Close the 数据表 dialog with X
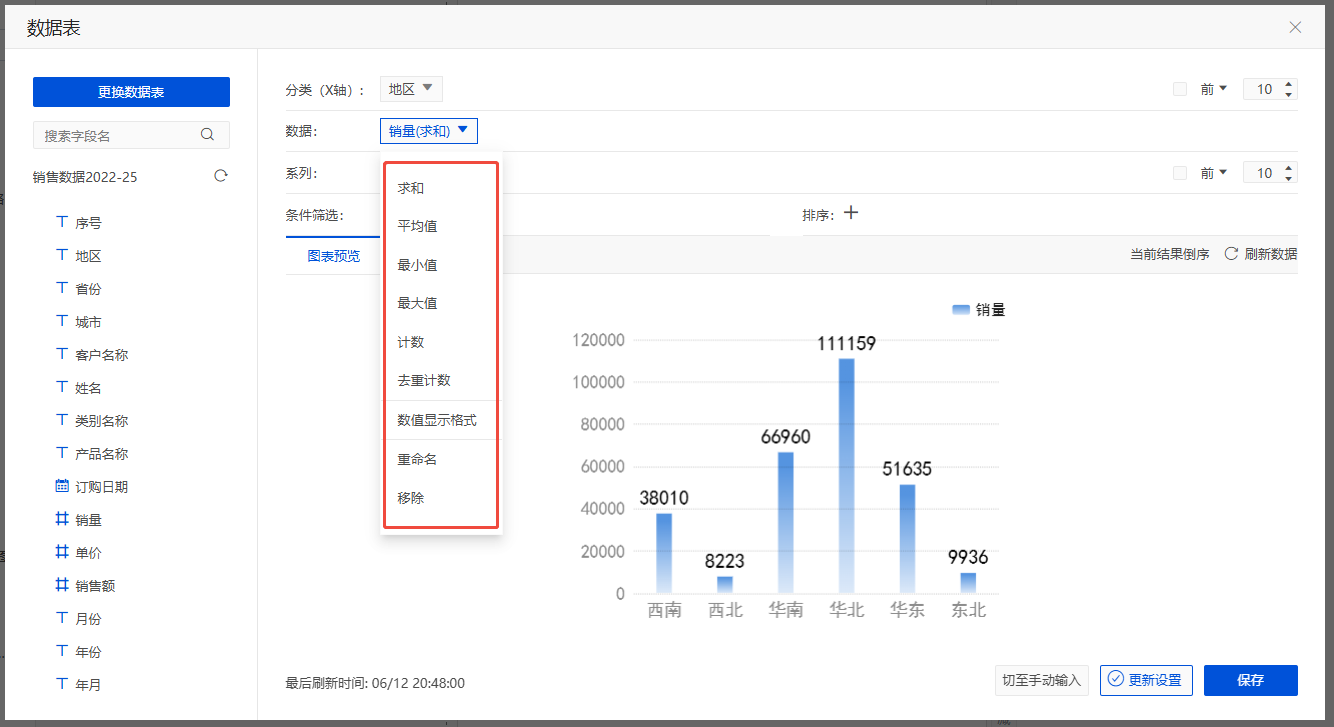Viewport: 1334px width, 727px height. click(x=1295, y=27)
